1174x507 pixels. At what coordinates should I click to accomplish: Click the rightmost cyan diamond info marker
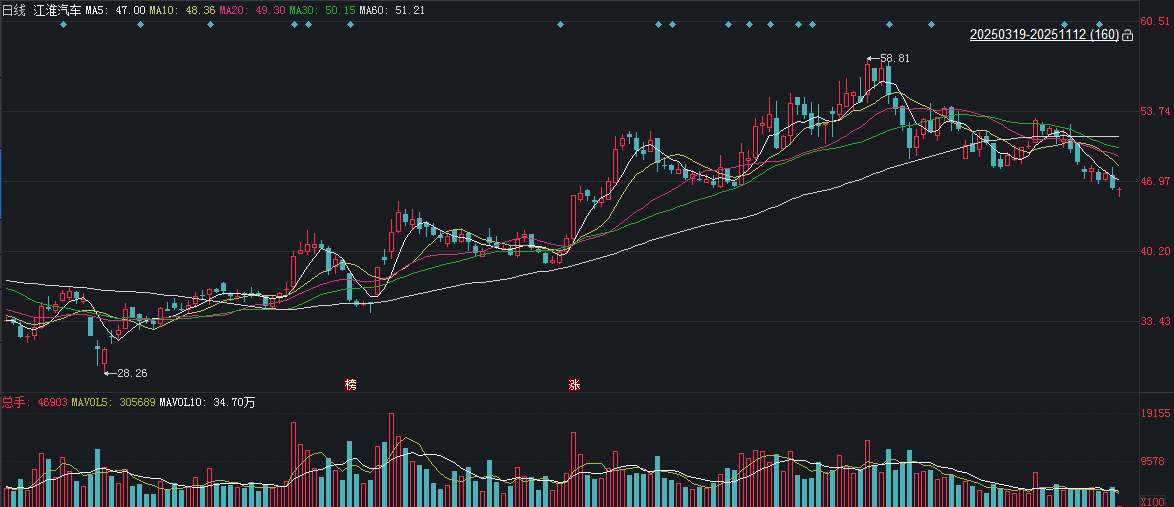pyautogui.click(x=1099, y=24)
